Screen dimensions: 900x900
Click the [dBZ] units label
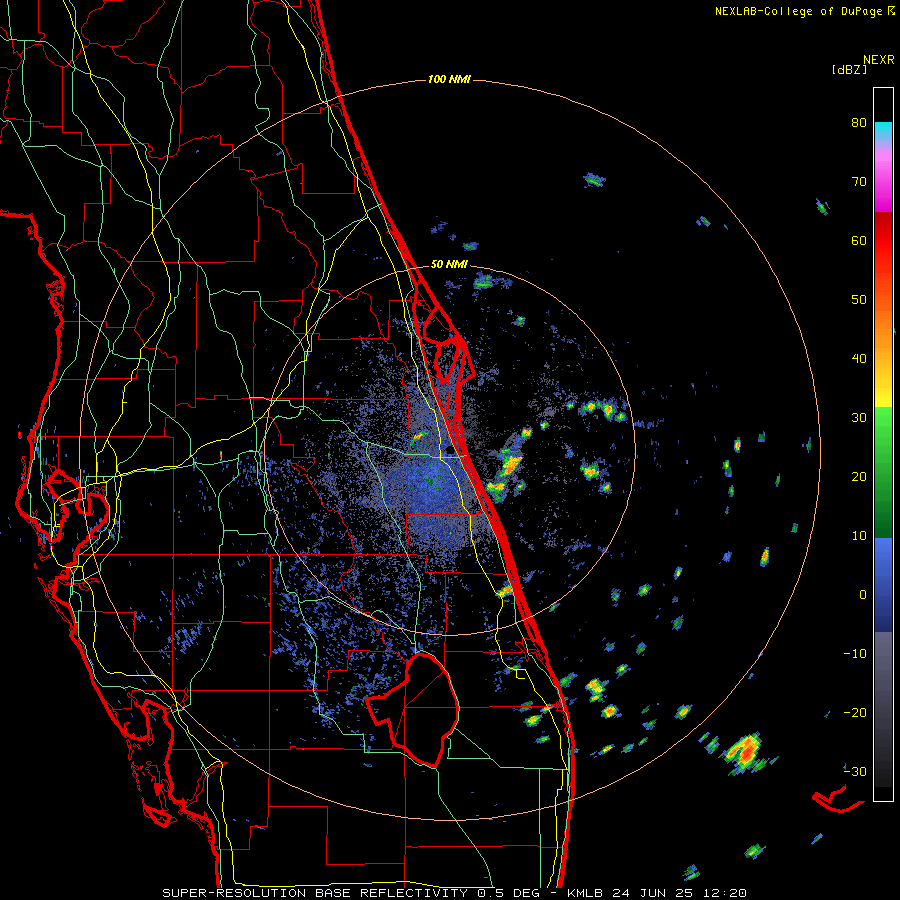point(849,70)
